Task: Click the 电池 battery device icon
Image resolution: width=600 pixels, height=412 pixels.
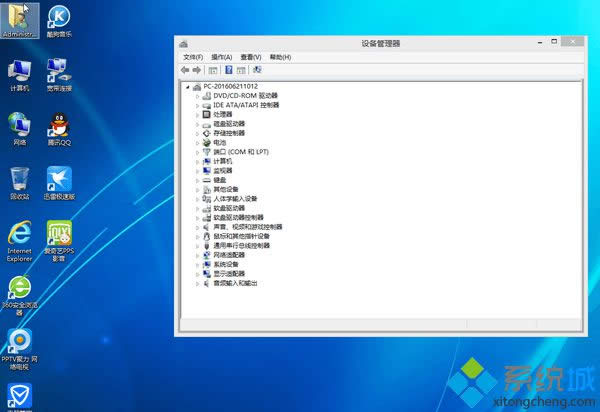Action: click(x=207, y=142)
